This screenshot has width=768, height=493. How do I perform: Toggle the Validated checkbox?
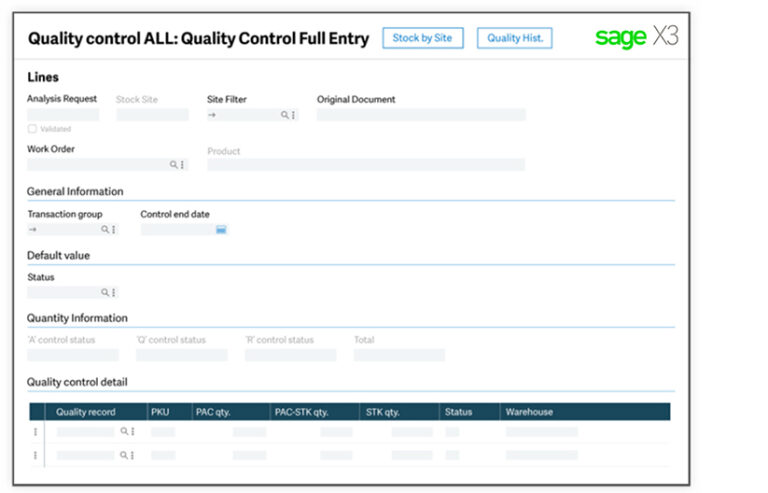32,129
